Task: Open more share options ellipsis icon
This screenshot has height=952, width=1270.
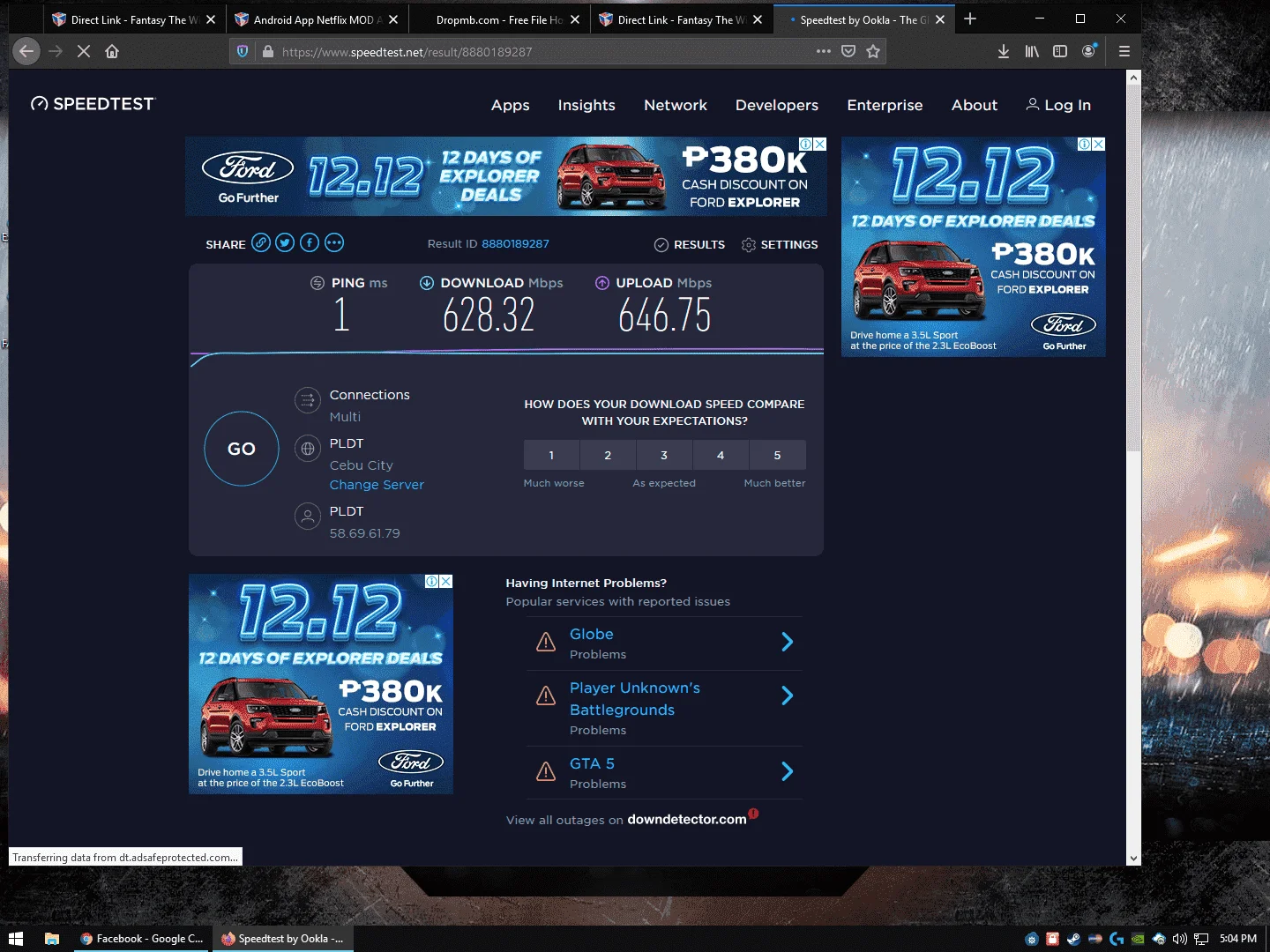Action: [x=334, y=242]
